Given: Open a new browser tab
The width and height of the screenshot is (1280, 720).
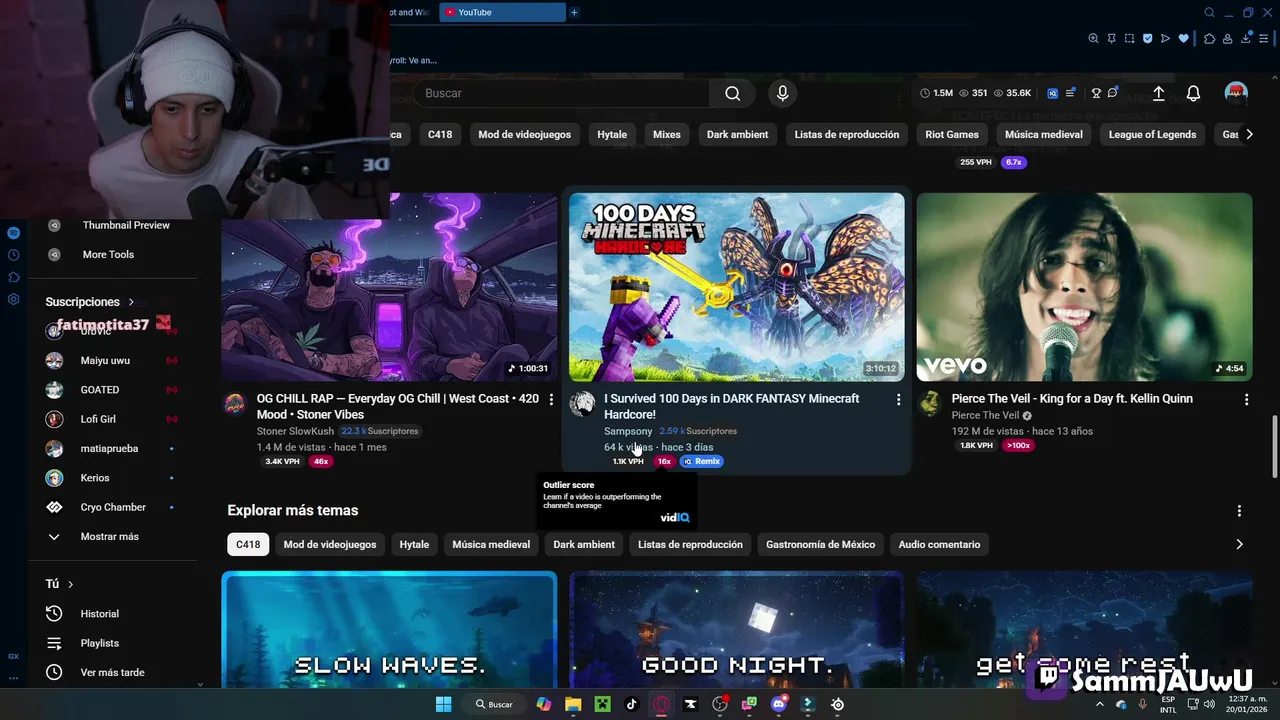Looking at the screenshot, I should 574,12.
